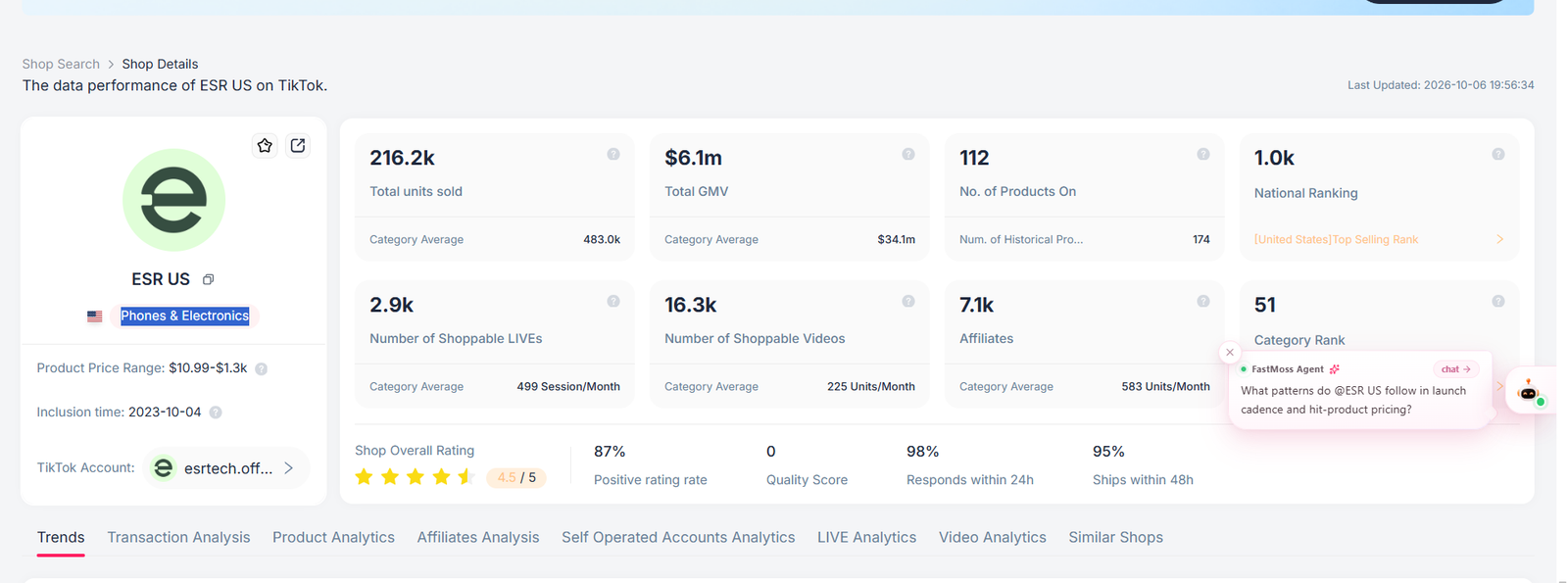Click the esrtech TikTok account logo
Screen dimensions: 1568x583
point(164,468)
